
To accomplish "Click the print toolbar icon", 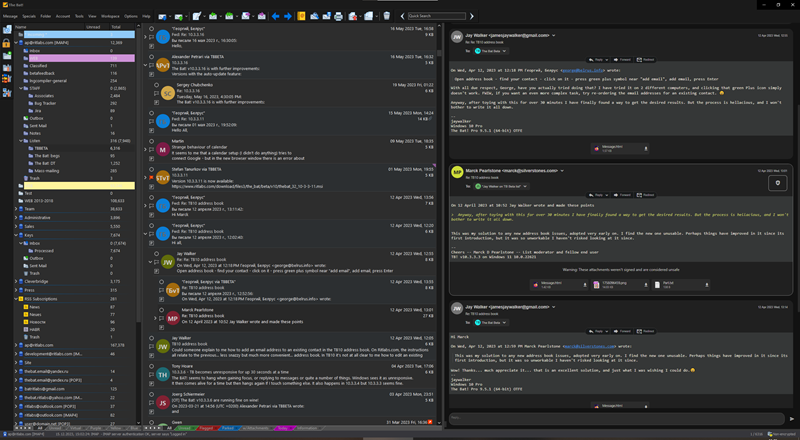I will point(338,16).
